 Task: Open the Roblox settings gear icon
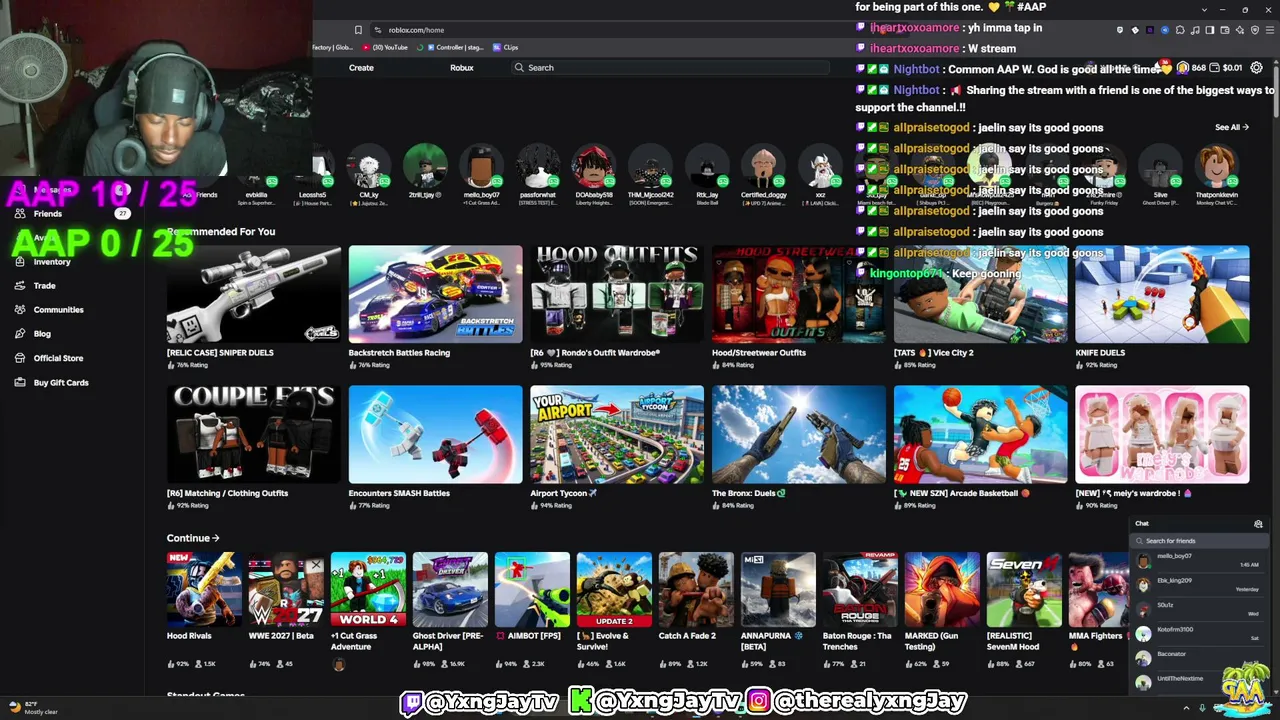(x=1256, y=67)
